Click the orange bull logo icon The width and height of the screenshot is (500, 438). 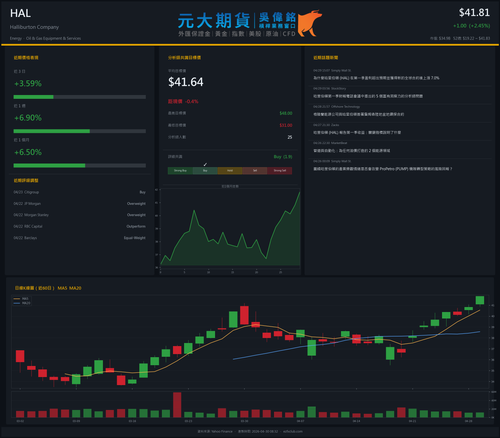309,23
